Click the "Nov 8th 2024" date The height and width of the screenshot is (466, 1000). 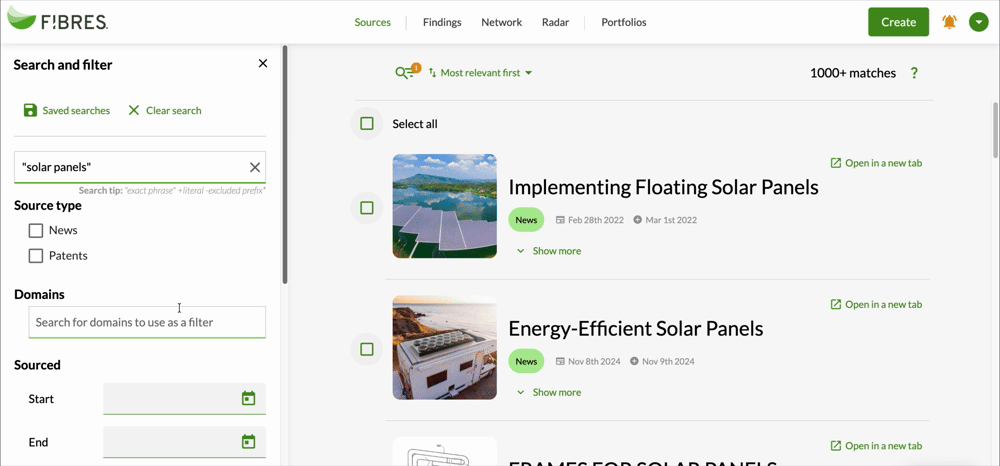[594, 361]
